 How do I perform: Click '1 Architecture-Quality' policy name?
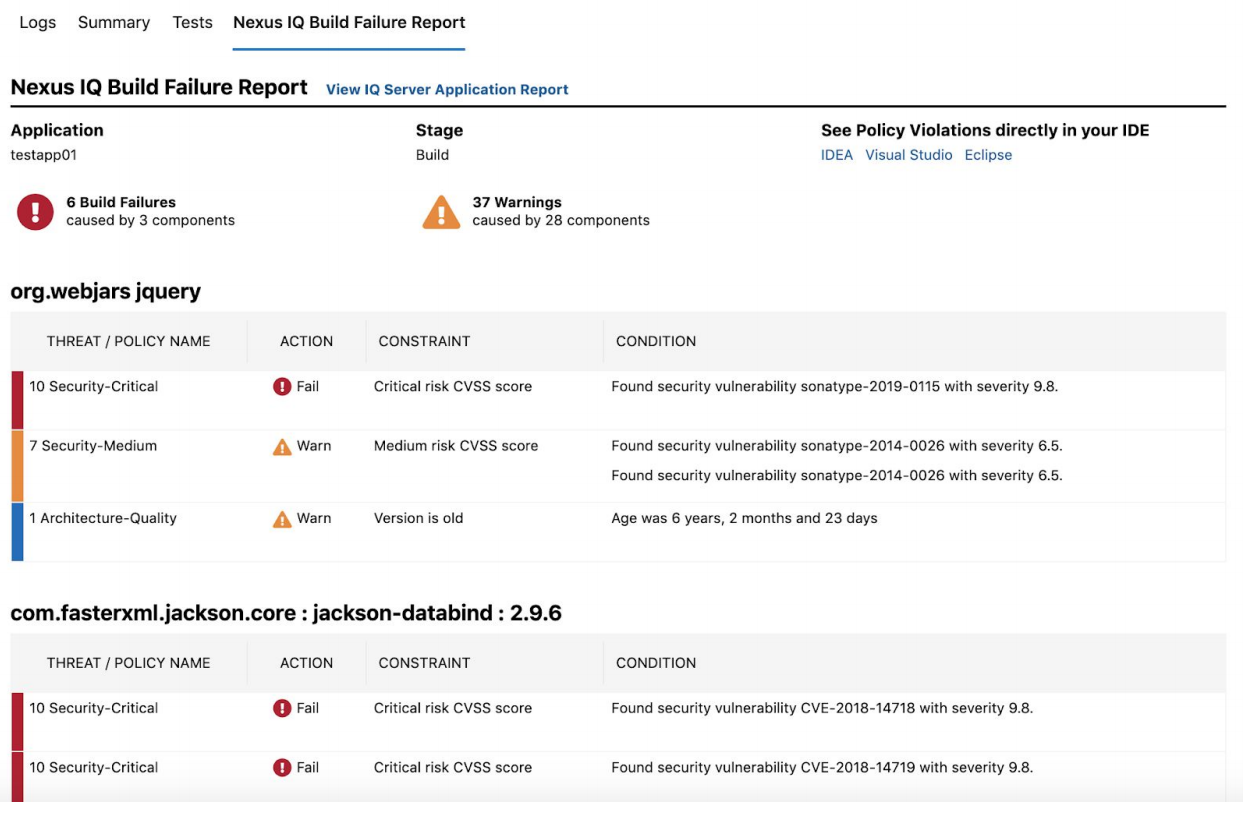103,518
